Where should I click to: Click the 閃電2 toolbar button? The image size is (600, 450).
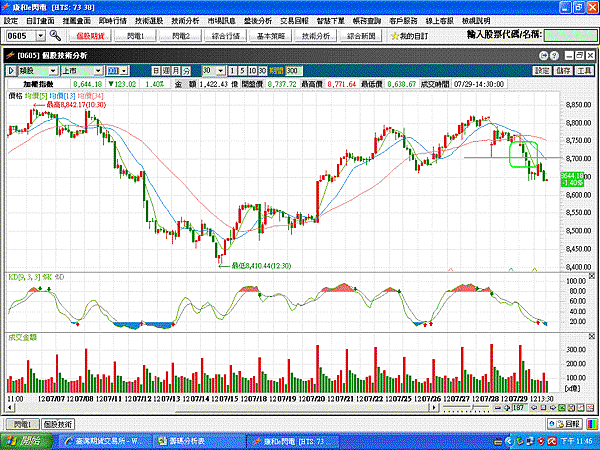tap(181, 36)
